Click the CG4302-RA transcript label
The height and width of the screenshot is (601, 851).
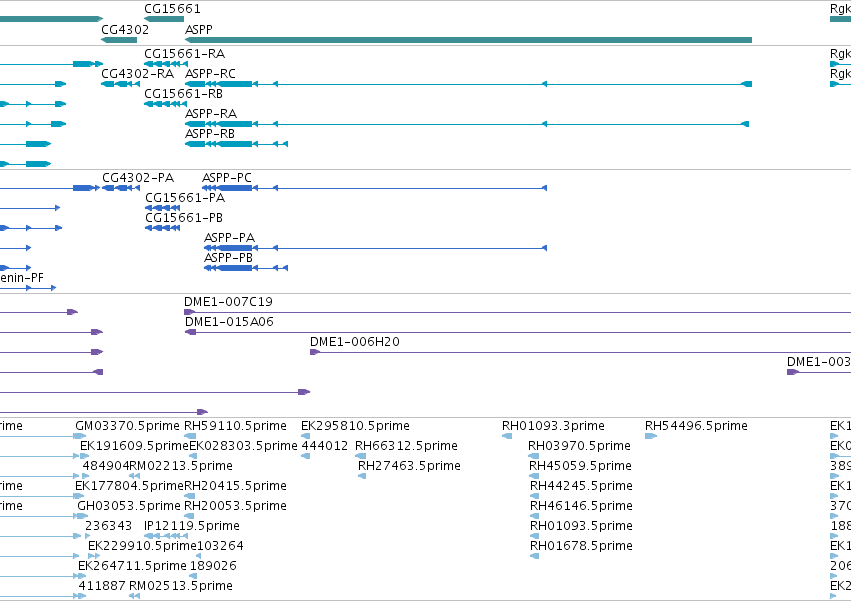(x=137, y=74)
